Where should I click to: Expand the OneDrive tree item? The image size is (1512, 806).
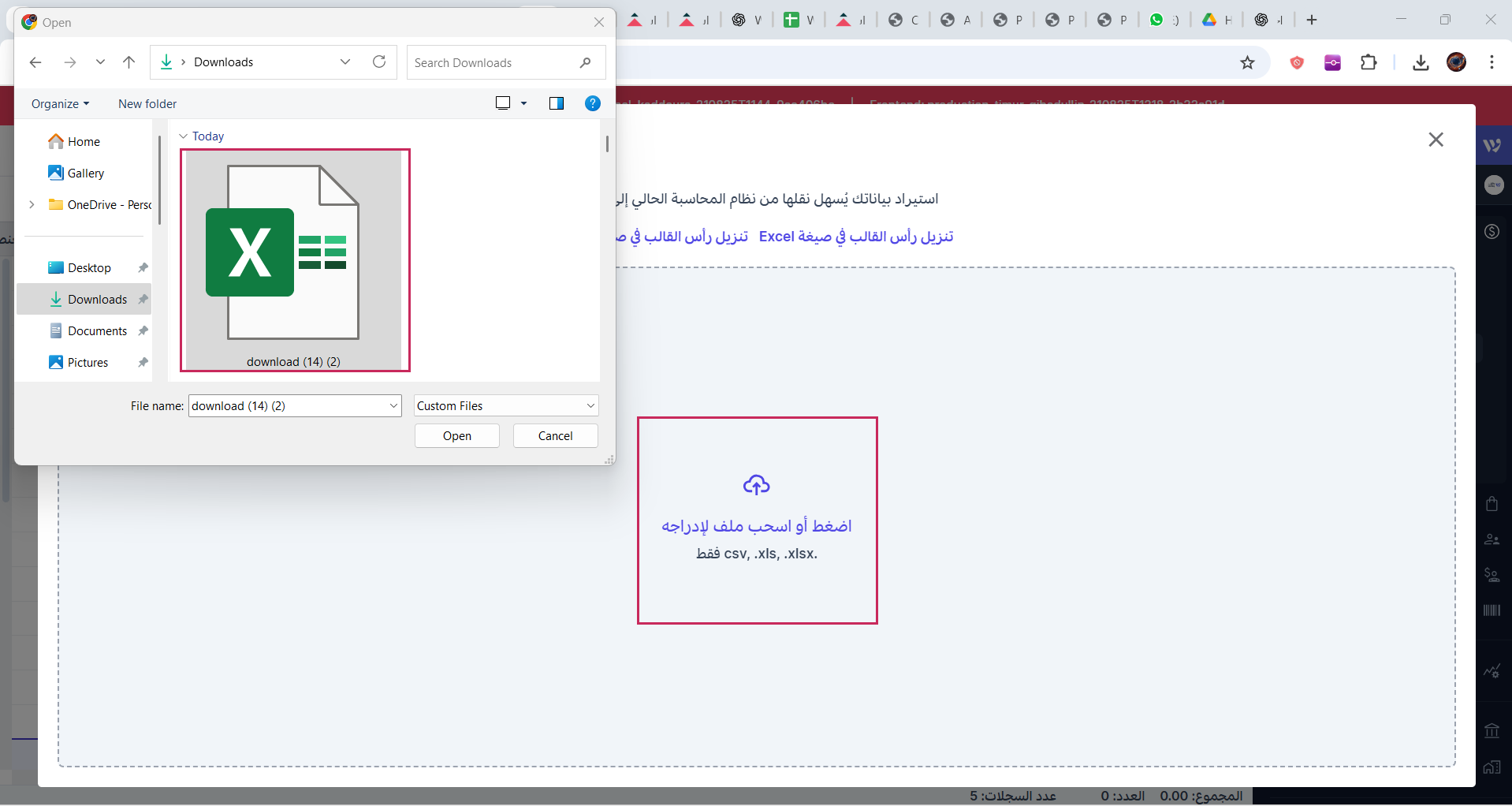click(x=32, y=205)
